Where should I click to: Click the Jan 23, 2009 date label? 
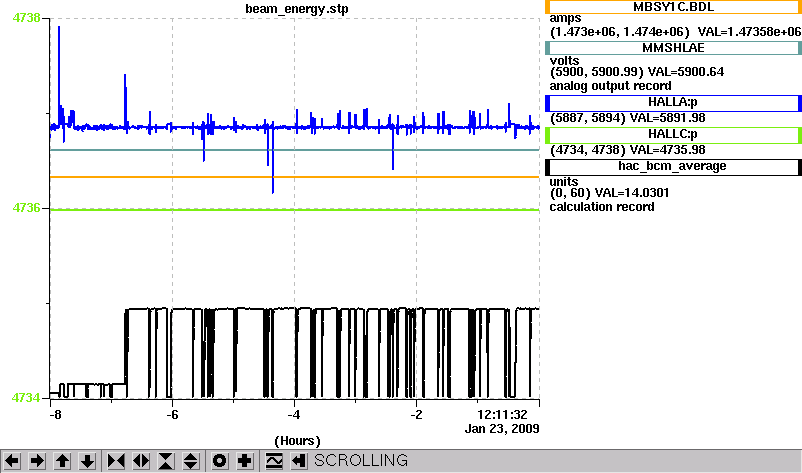[502, 429]
